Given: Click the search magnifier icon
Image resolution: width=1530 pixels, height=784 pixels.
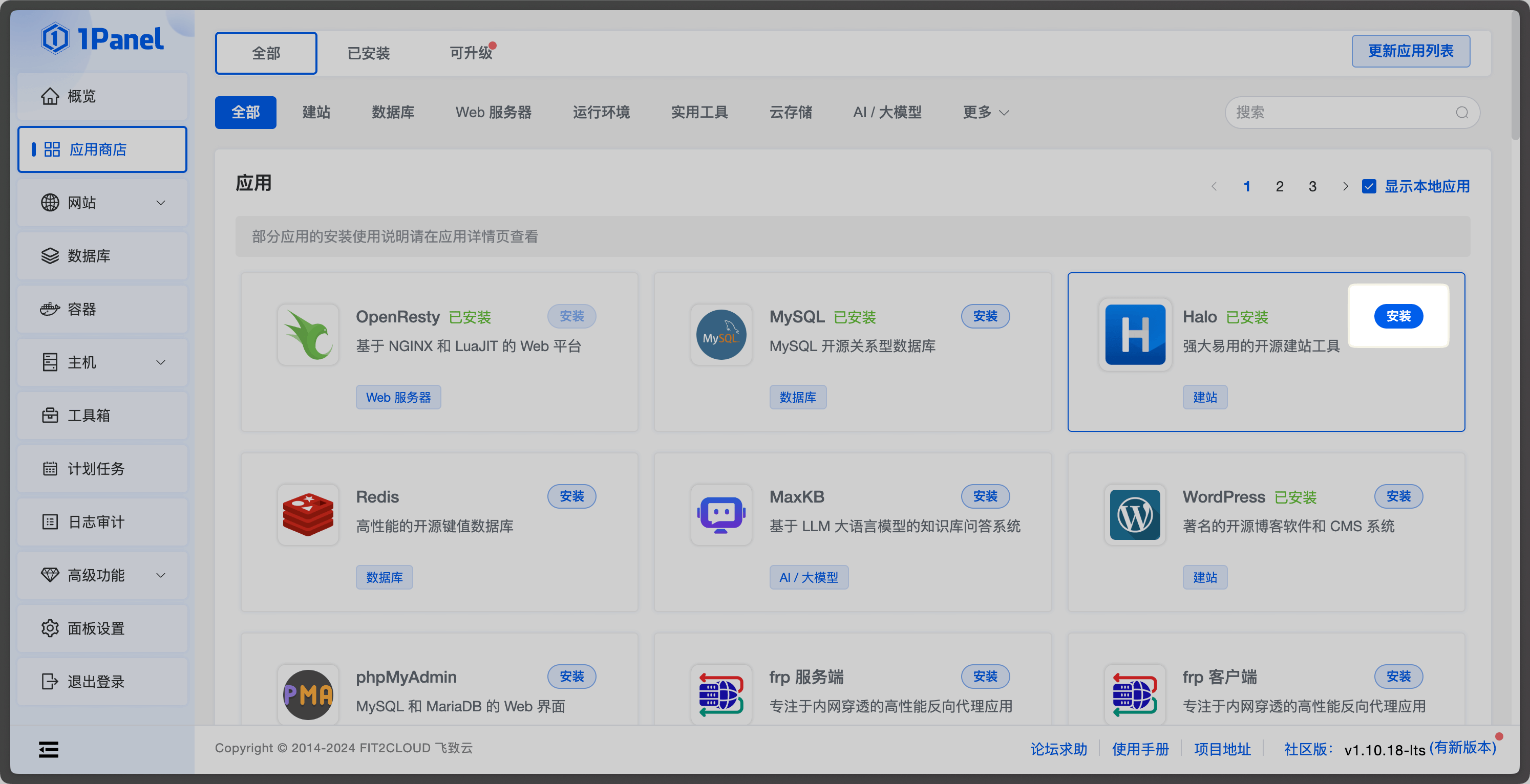Looking at the screenshot, I should click(1462, 113).
